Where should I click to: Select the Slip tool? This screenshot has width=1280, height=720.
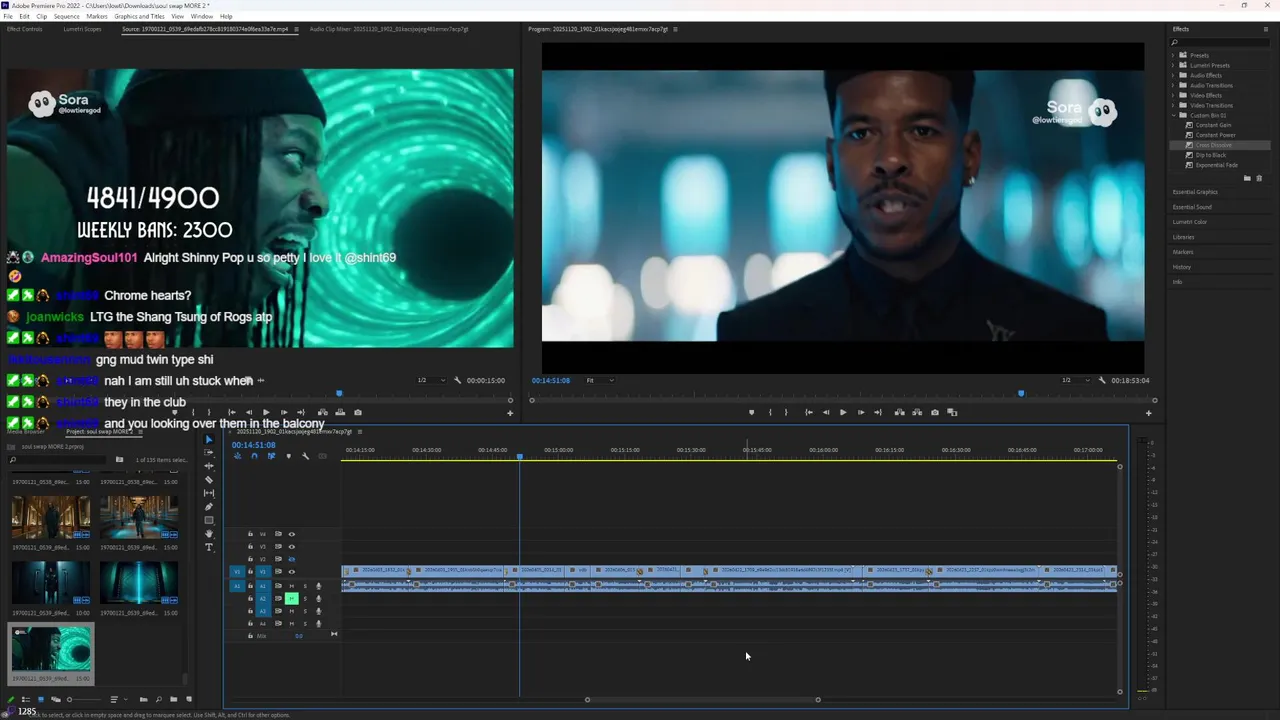[x=209, y=493]
